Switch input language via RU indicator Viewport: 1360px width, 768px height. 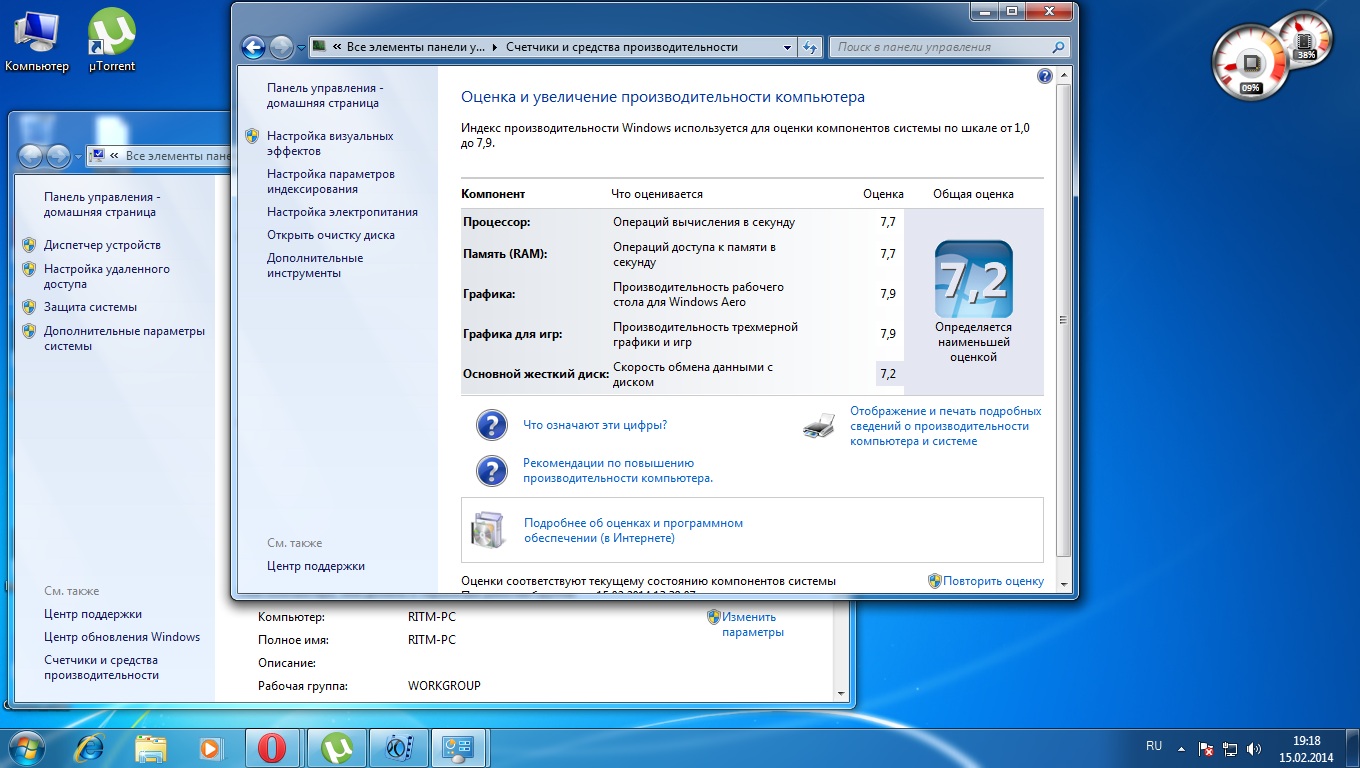pyautogui.click(x=1153, y=746)
